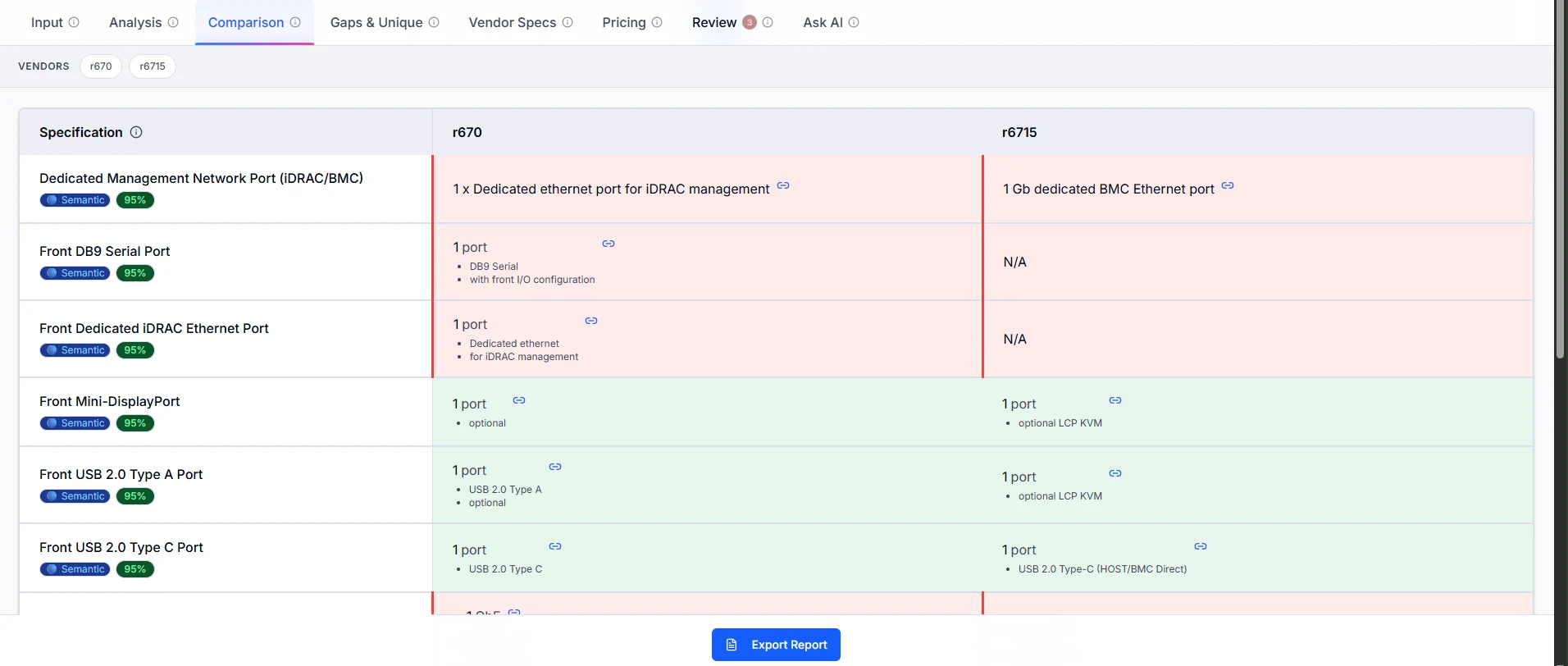Click 95% badge under Front USB 2.0 Type C Port
1568x666 pixels.
pyautogui.click(x=135, y=569)
